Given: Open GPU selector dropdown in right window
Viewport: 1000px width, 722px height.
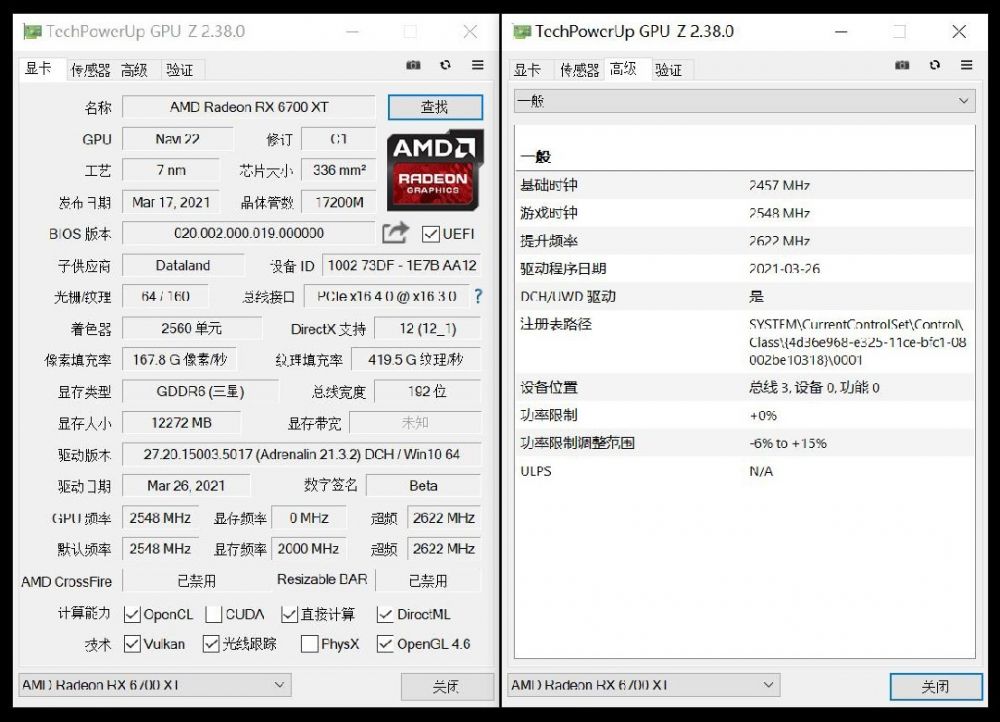Looking at the screenshot, I should [643, 685].
